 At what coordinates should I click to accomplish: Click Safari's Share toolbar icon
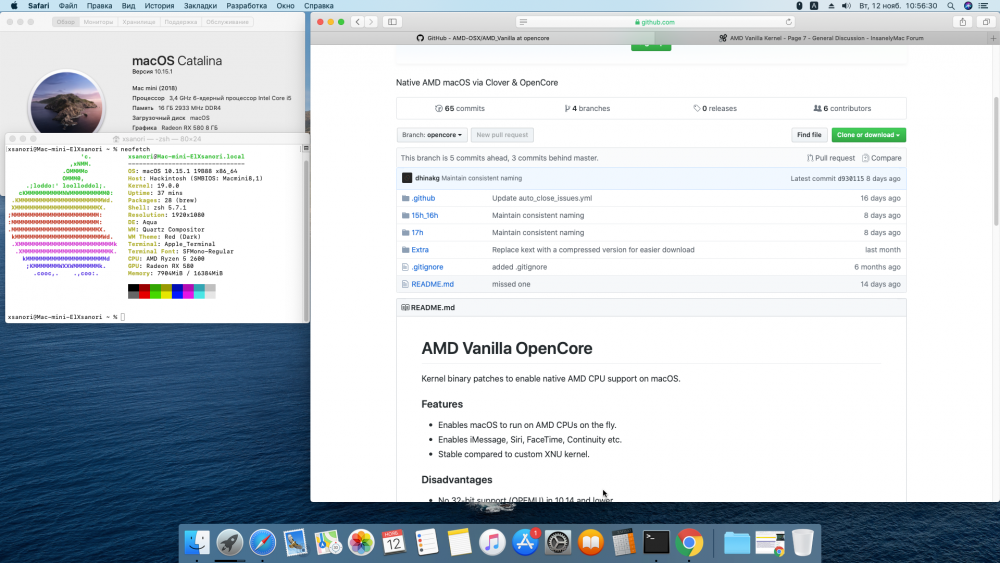[962, 22]
